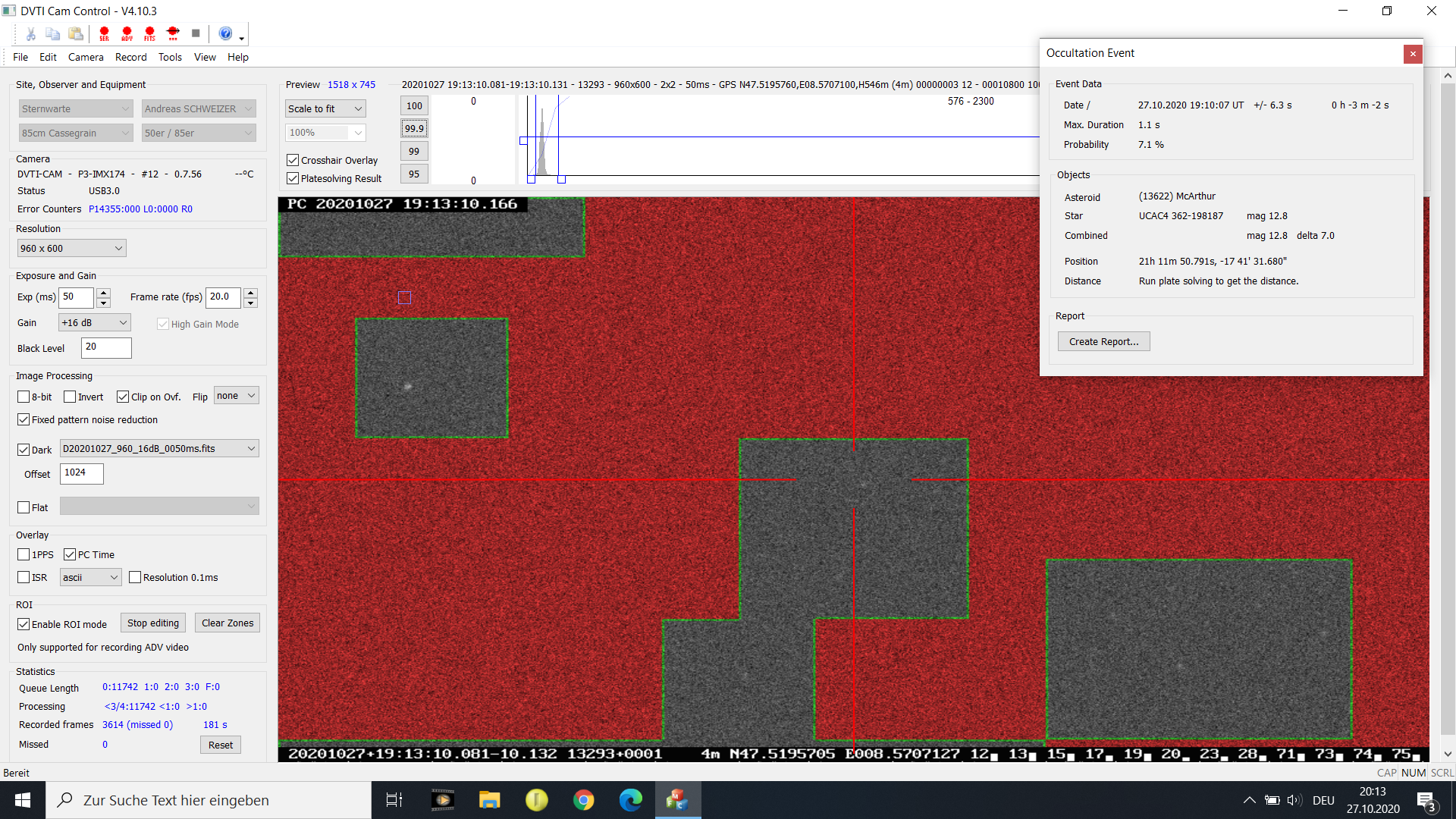Disable Fixed pattern noise reduction
This screenshot has width=1456, height=819.
[x=24, y=419]
